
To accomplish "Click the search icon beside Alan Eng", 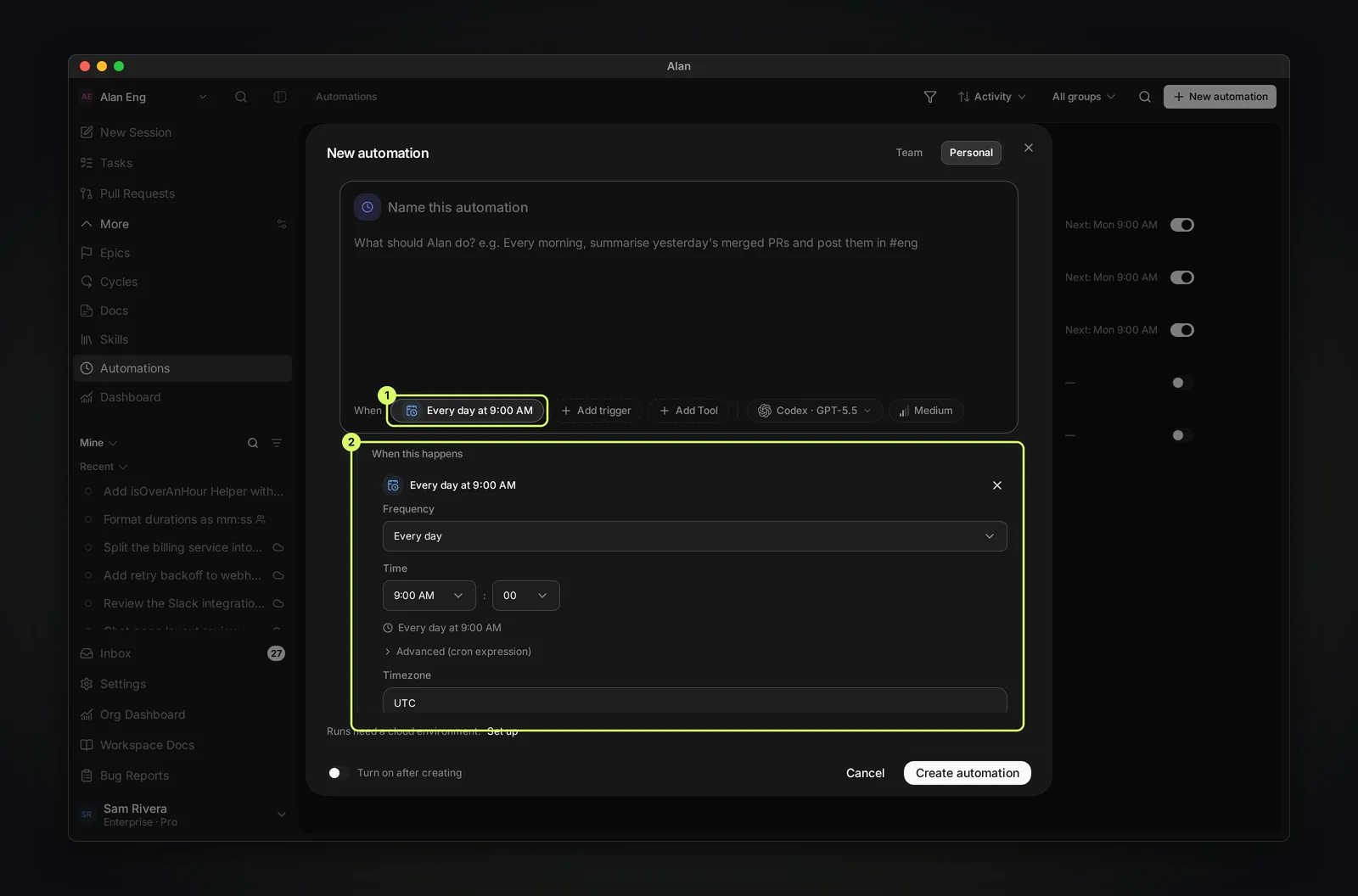I will coord(241,97).
